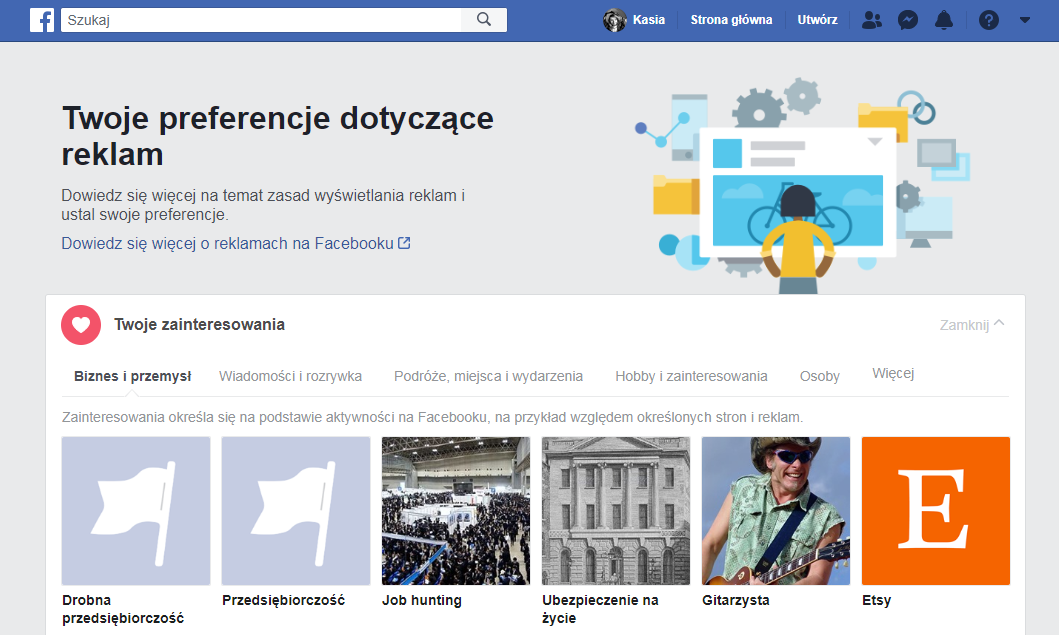
Task: Open notifications bell icon
Action: pos(944,20)
